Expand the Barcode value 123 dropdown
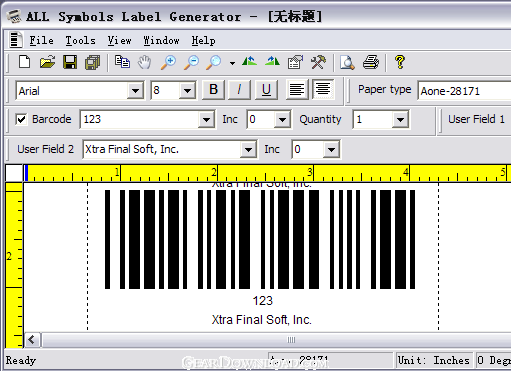The height and width of the screenshot is (371, 511). point(206,119)
